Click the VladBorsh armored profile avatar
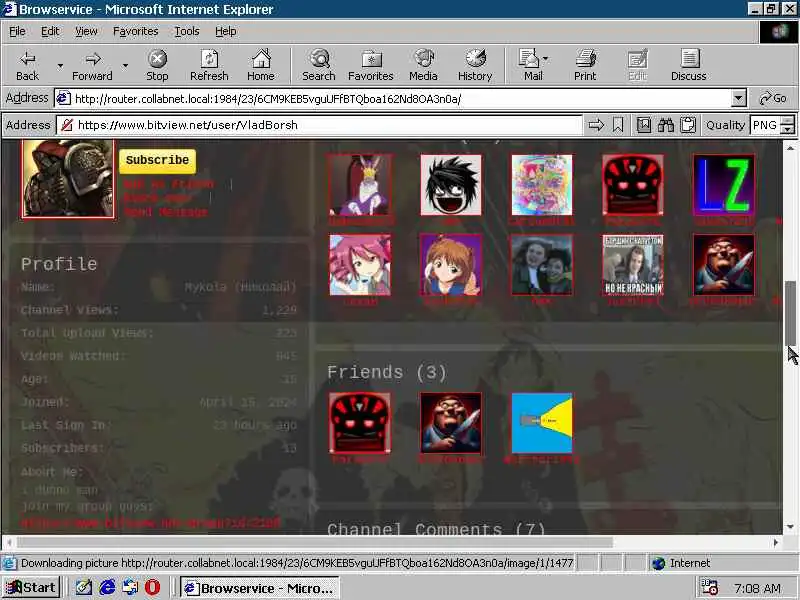The height and width of the screenshot is (600, 800). click(68, 179)
